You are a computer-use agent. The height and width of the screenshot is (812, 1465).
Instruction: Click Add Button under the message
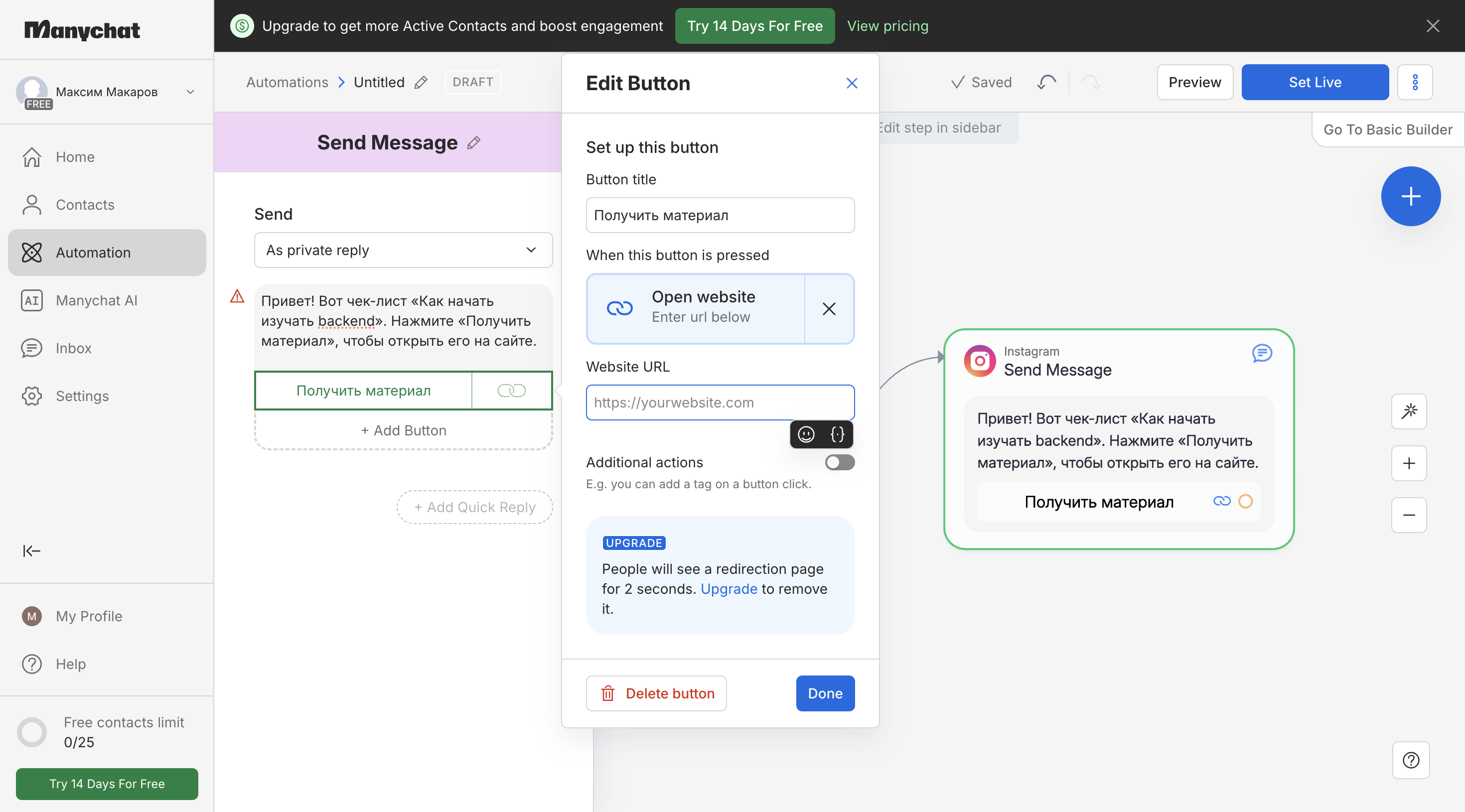pyautogui.click(x=403, y=430)
